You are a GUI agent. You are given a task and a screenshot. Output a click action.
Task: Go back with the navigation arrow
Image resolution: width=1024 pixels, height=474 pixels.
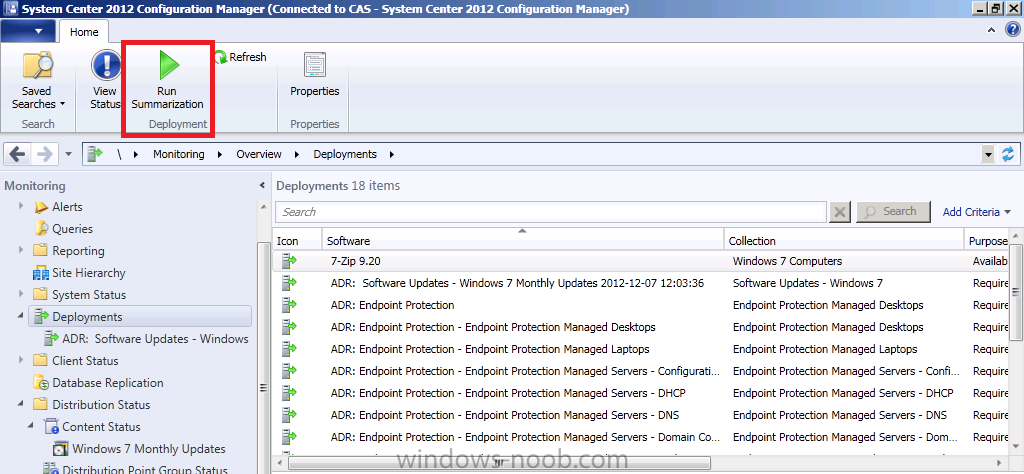[x=18, y=155]
